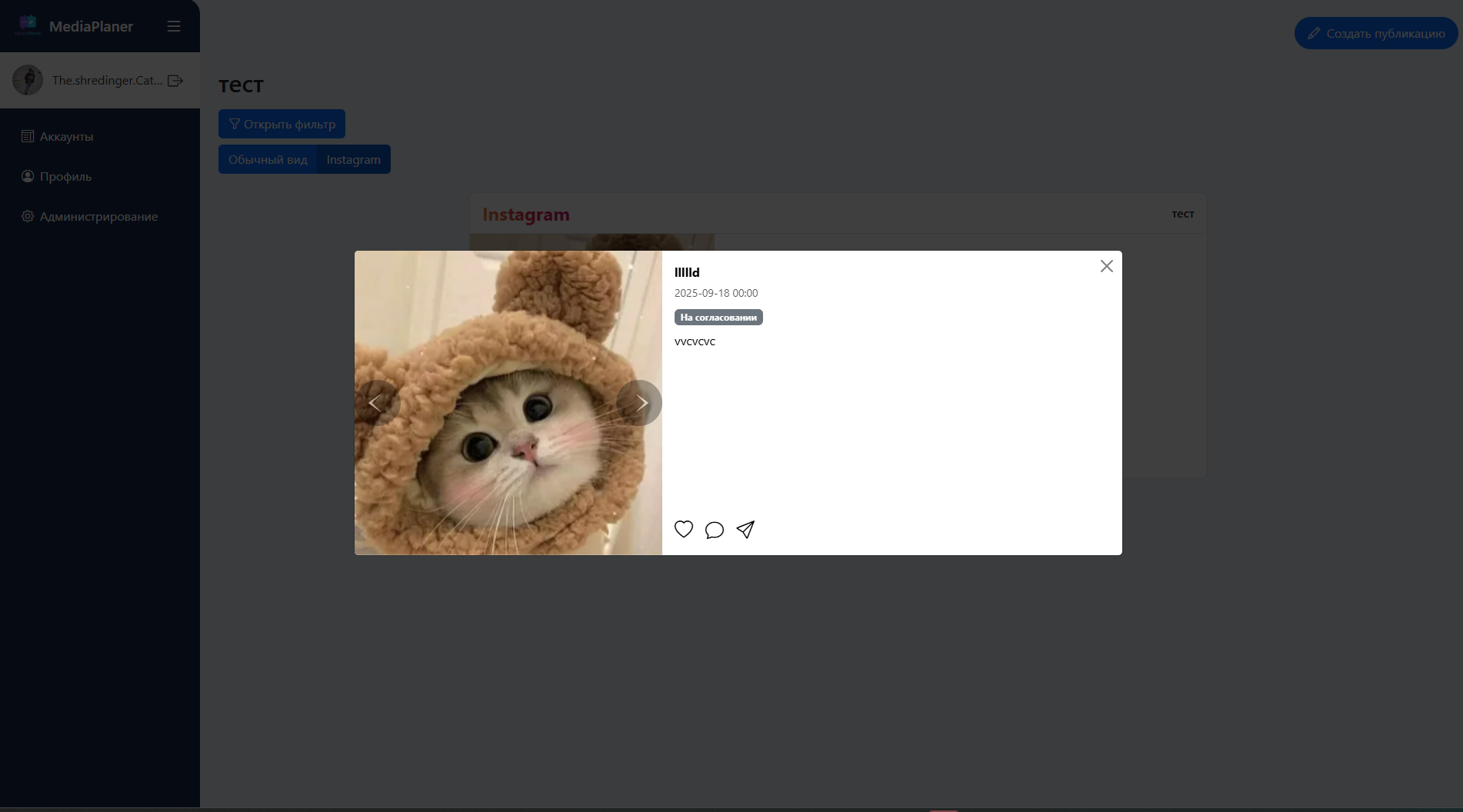Click the Instagram card heading
Screen dimensions: 1463x812
526,215
